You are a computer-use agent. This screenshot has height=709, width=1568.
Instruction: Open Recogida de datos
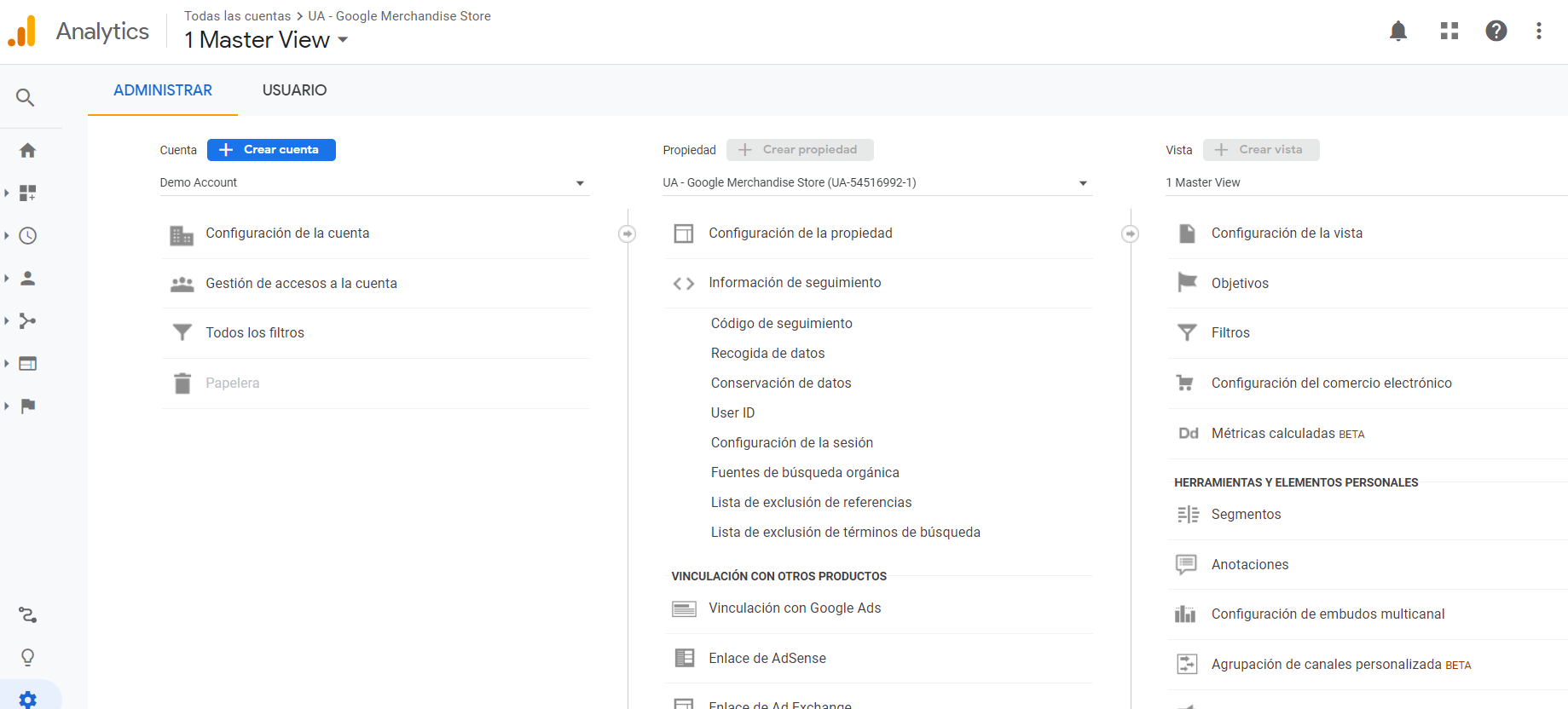[767, 354]
